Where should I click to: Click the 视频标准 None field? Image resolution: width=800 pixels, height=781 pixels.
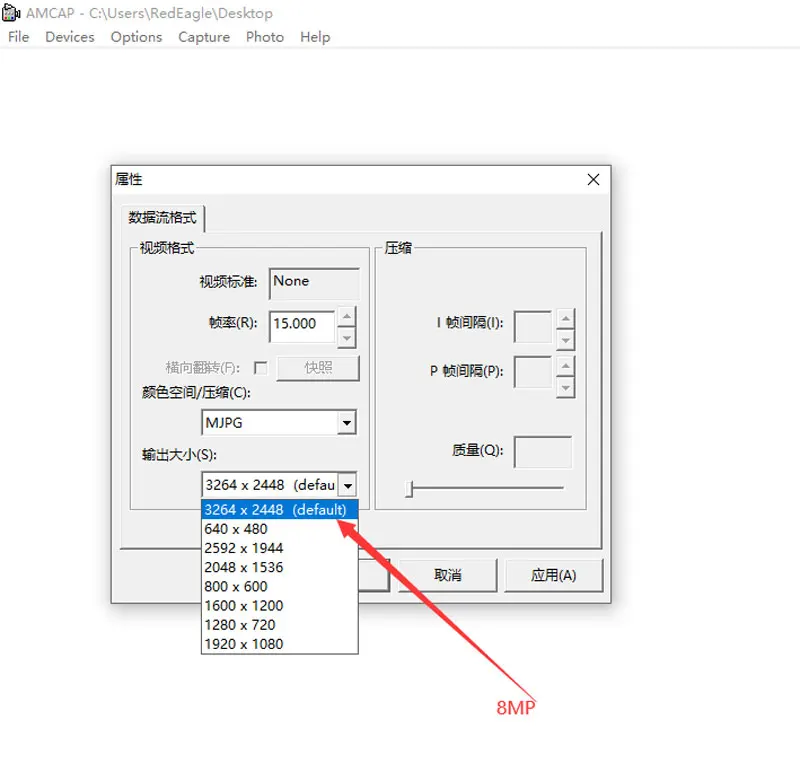(x=314, y=284)
